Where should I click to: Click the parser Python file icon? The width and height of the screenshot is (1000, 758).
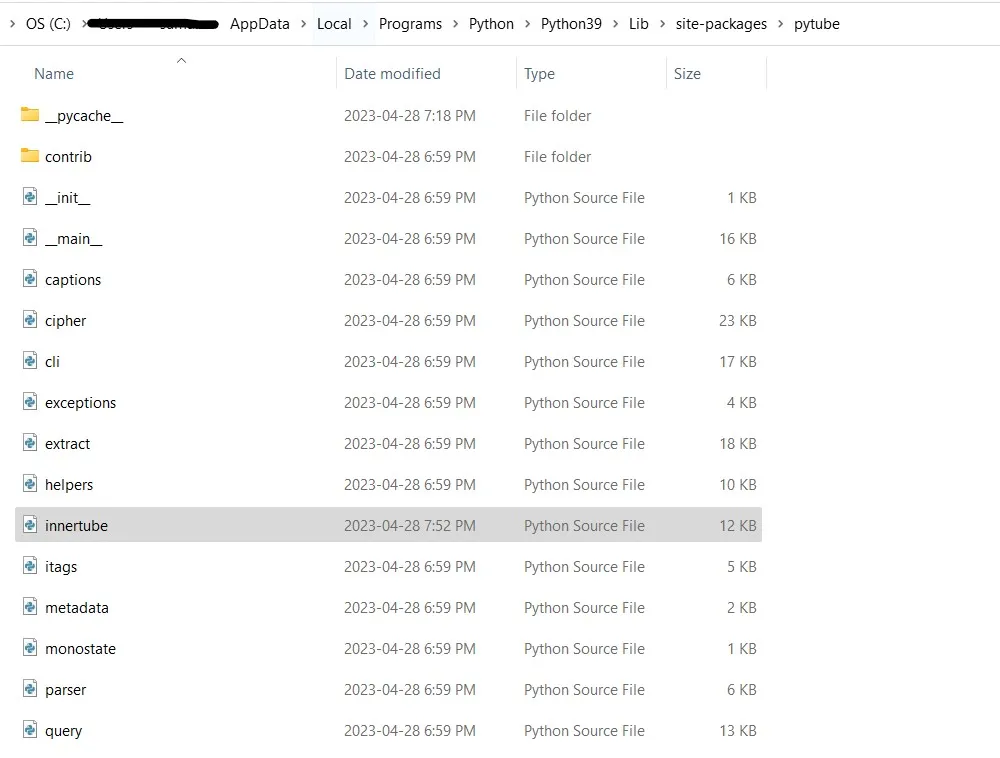pos(30,689)
